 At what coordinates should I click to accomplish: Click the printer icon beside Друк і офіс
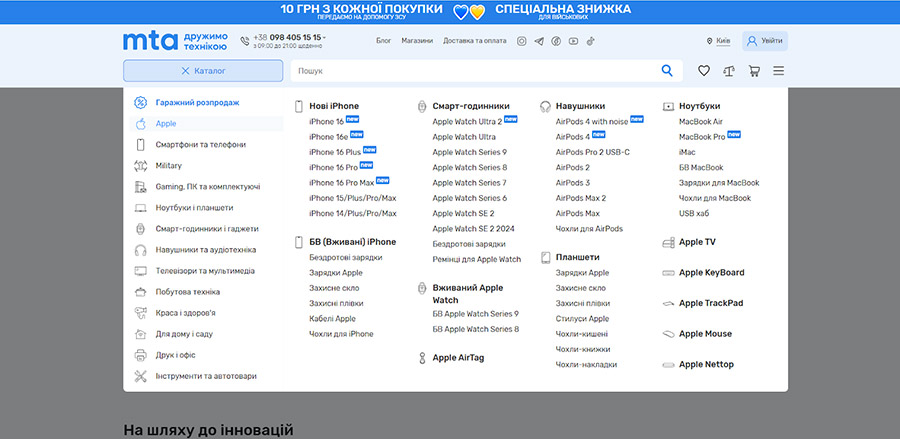tap(141, 355)
